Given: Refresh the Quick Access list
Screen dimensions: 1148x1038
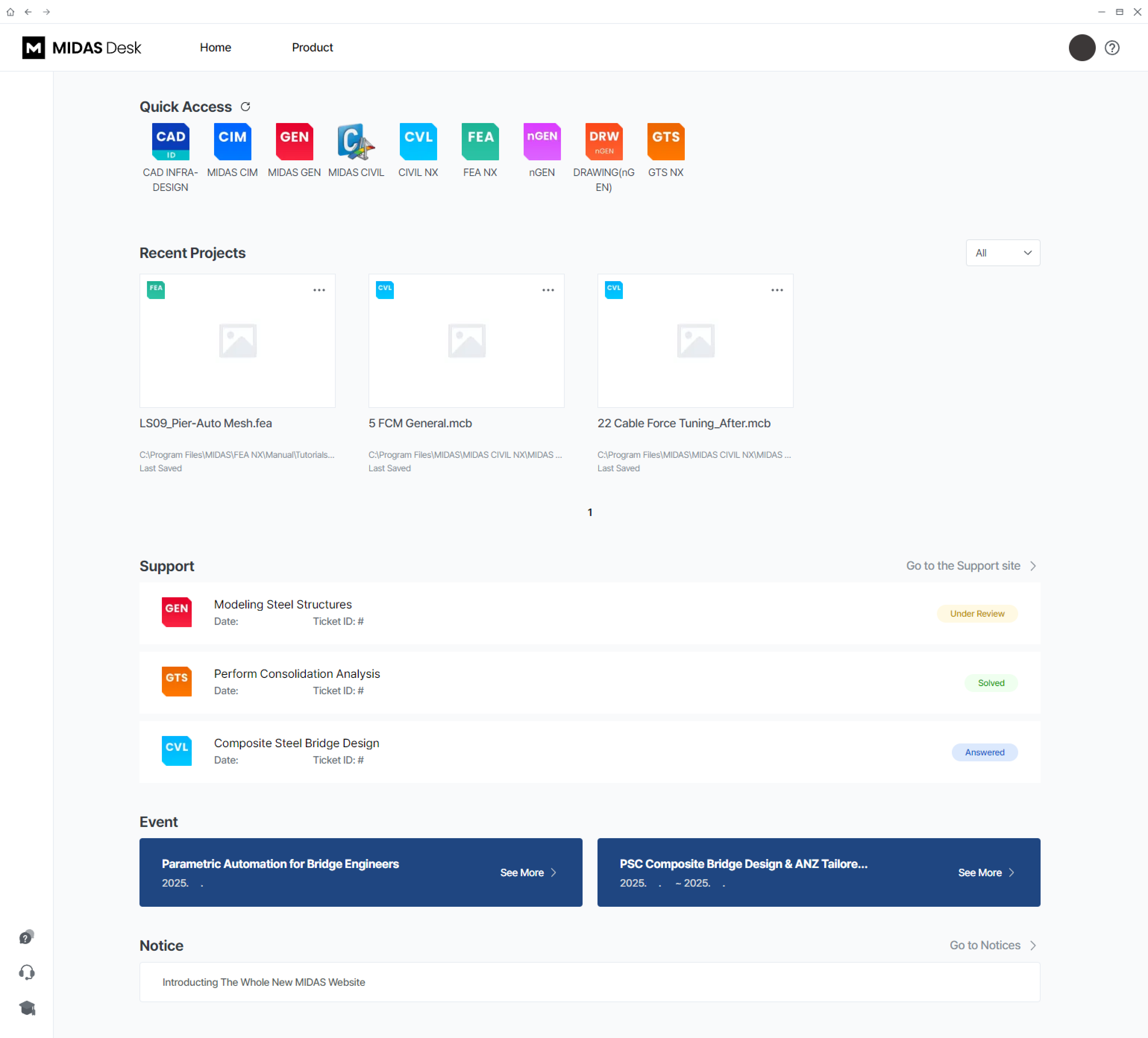Looking at the screenshot, I should click(245, 107).
